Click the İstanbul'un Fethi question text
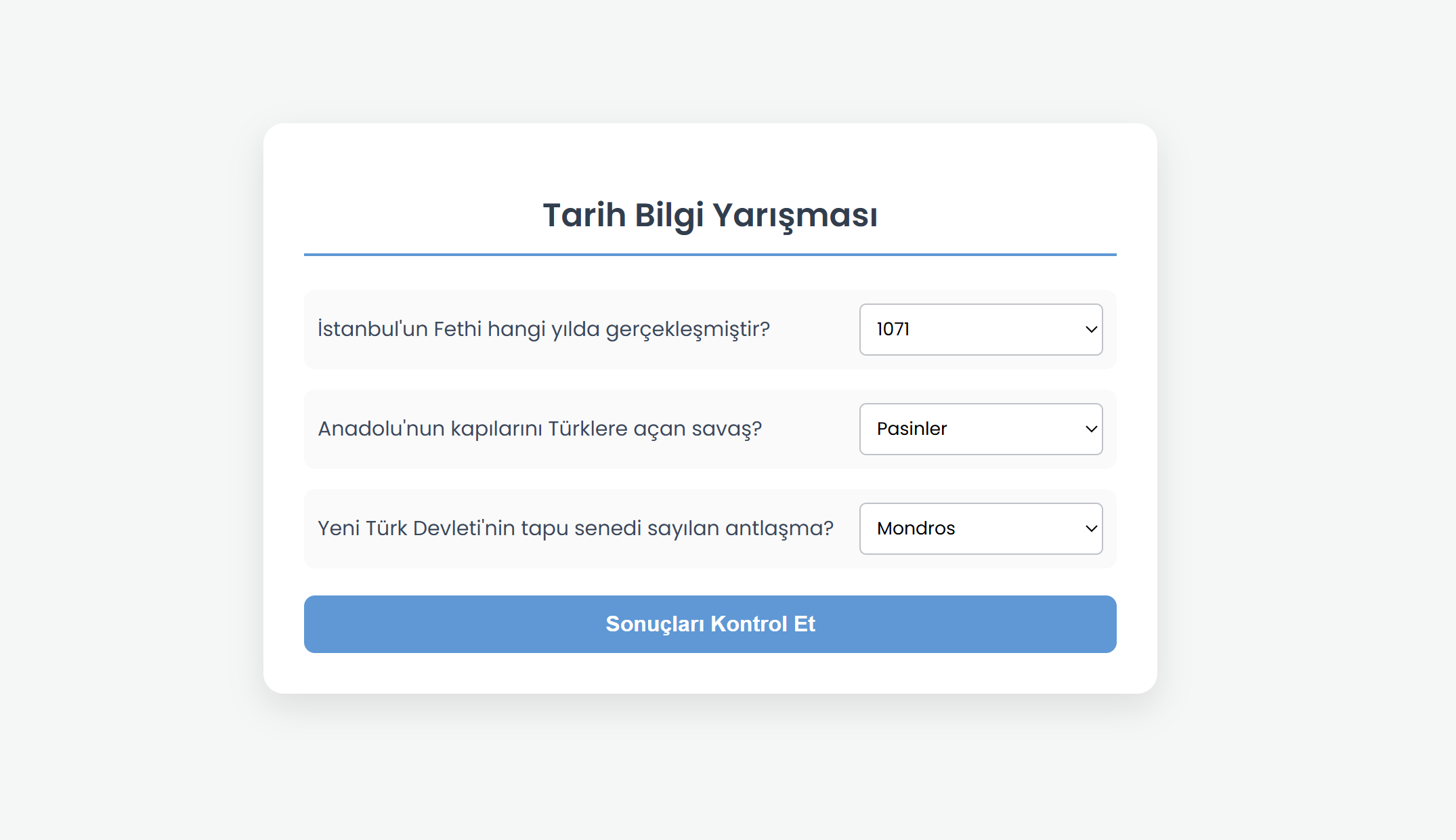 [x=544, y=329]
